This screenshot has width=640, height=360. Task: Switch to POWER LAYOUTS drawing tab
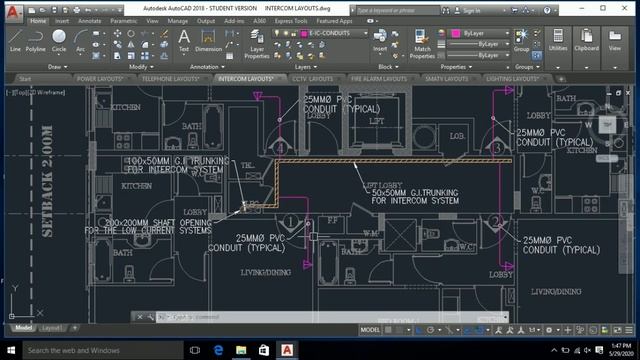click(x=100, y=79)
